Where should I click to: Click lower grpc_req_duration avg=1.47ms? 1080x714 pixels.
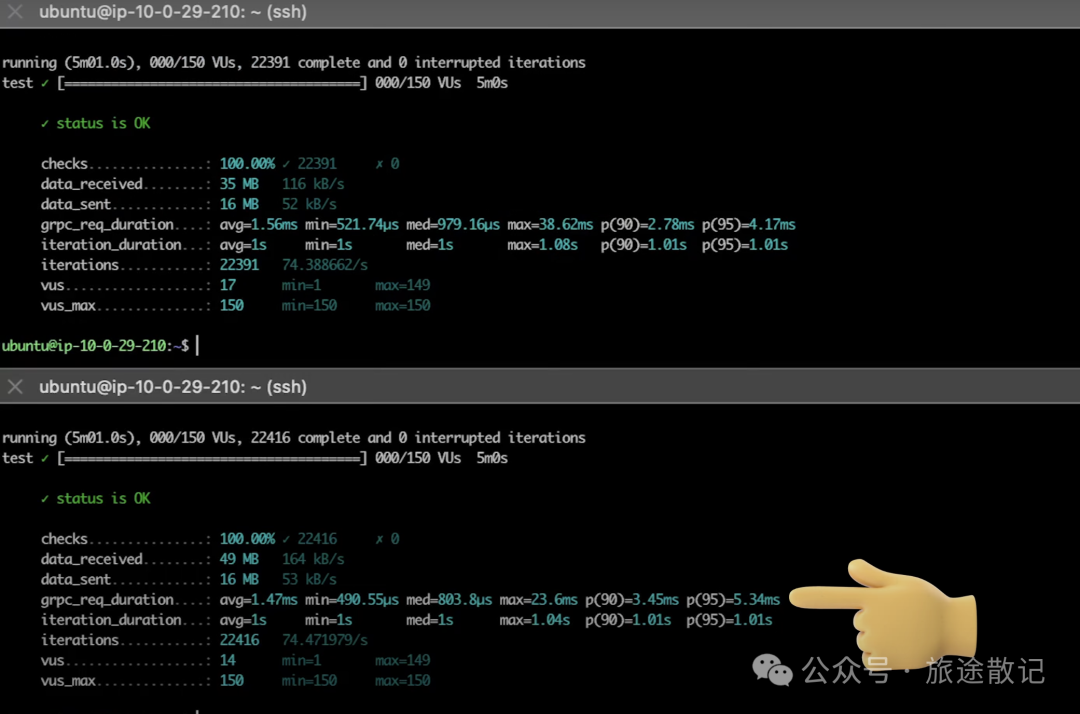click(x=258, y=600)
